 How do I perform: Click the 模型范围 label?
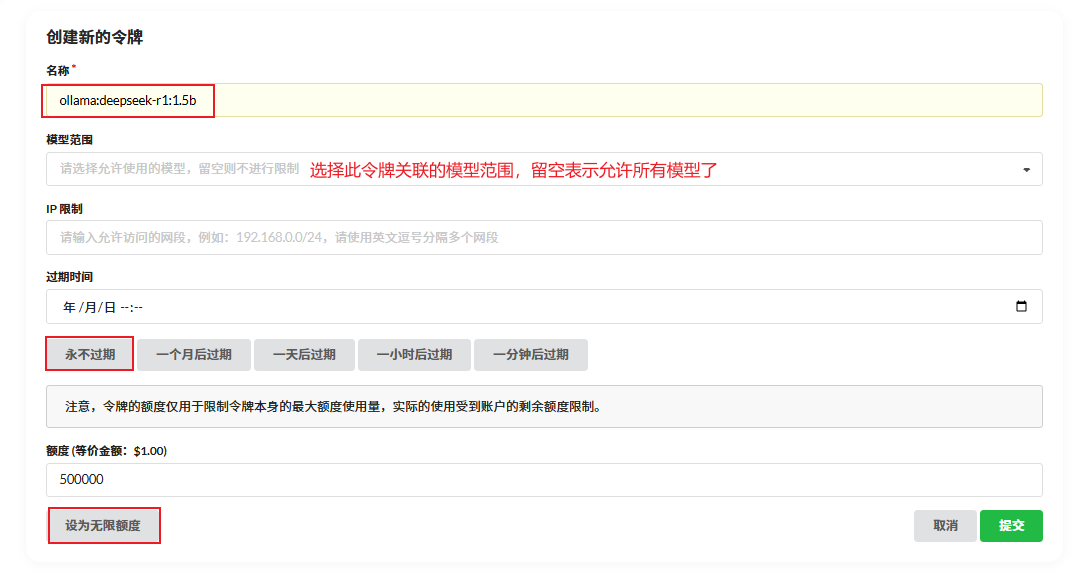tap(69, 140)
